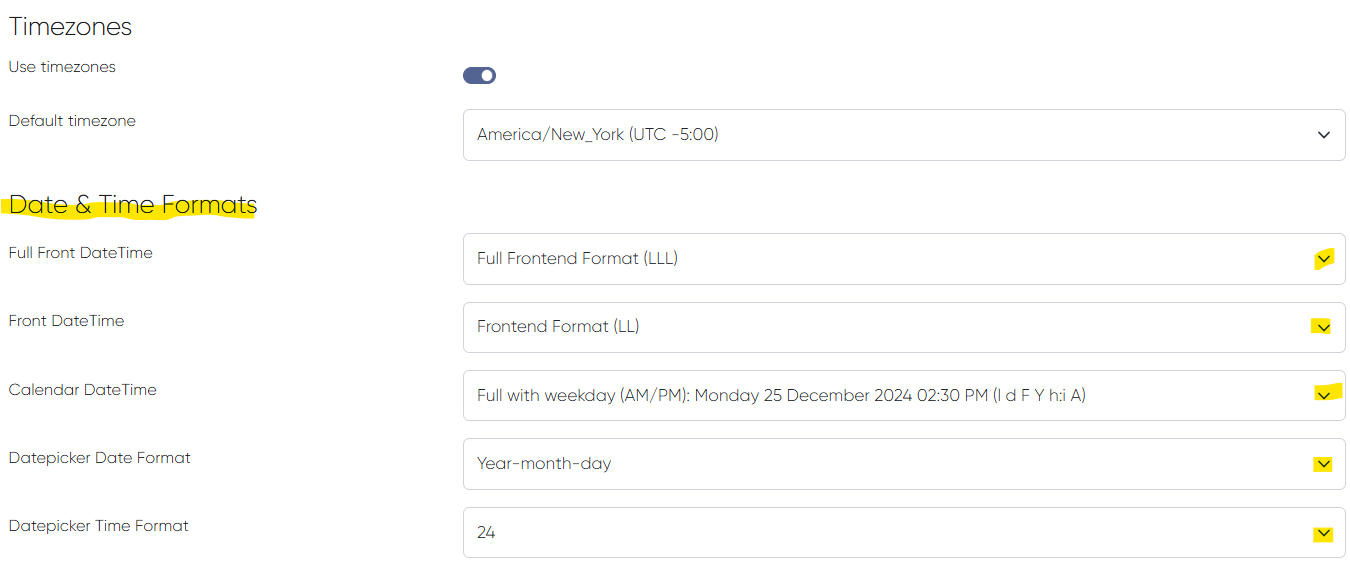
Task: Click the chevron arrow for Datepicker Date Format
Action: pos(1323,464)
